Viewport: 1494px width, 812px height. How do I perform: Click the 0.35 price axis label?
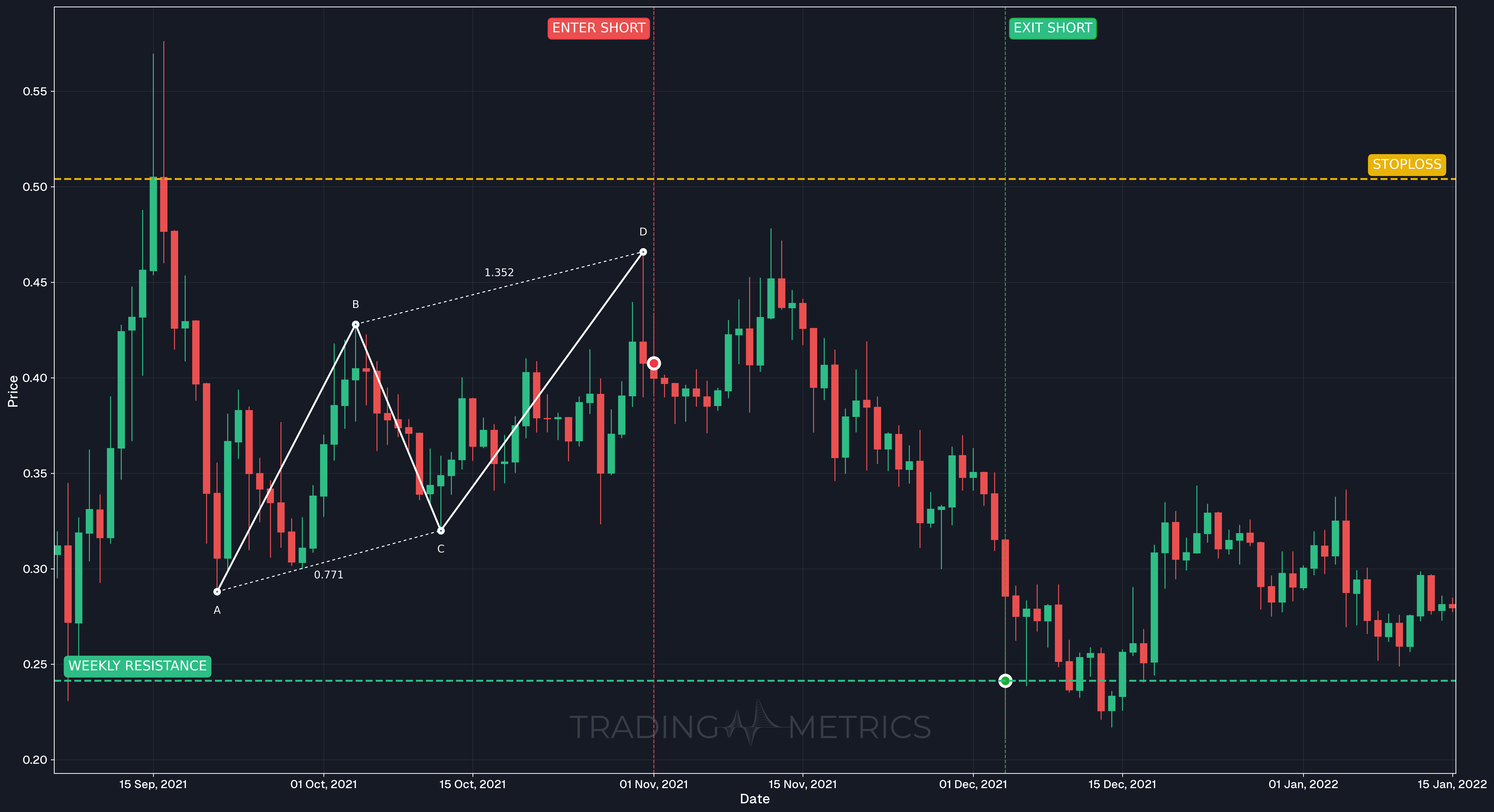tap(35, 473)
